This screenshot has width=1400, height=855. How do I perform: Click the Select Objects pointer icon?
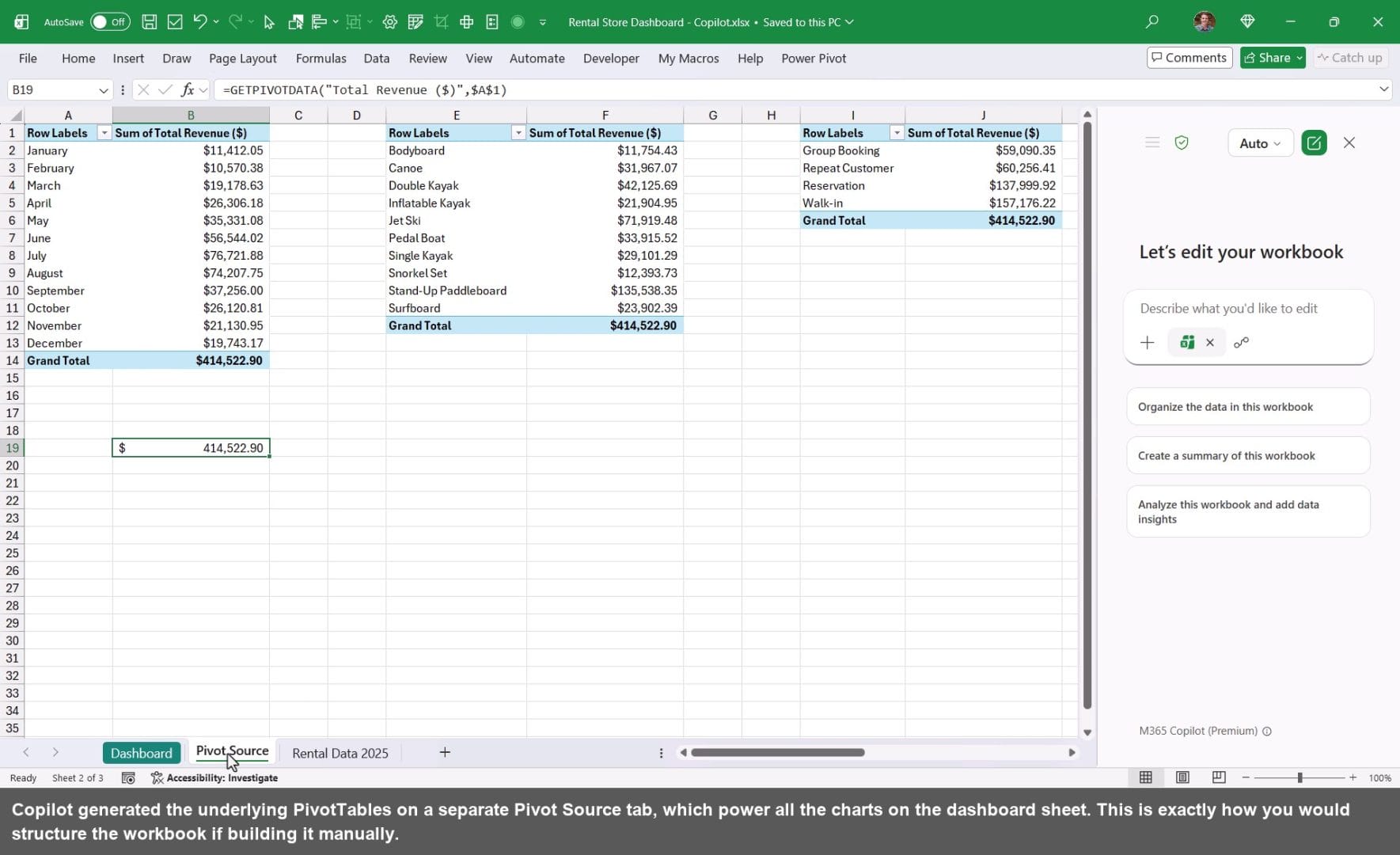pos(269,22)
